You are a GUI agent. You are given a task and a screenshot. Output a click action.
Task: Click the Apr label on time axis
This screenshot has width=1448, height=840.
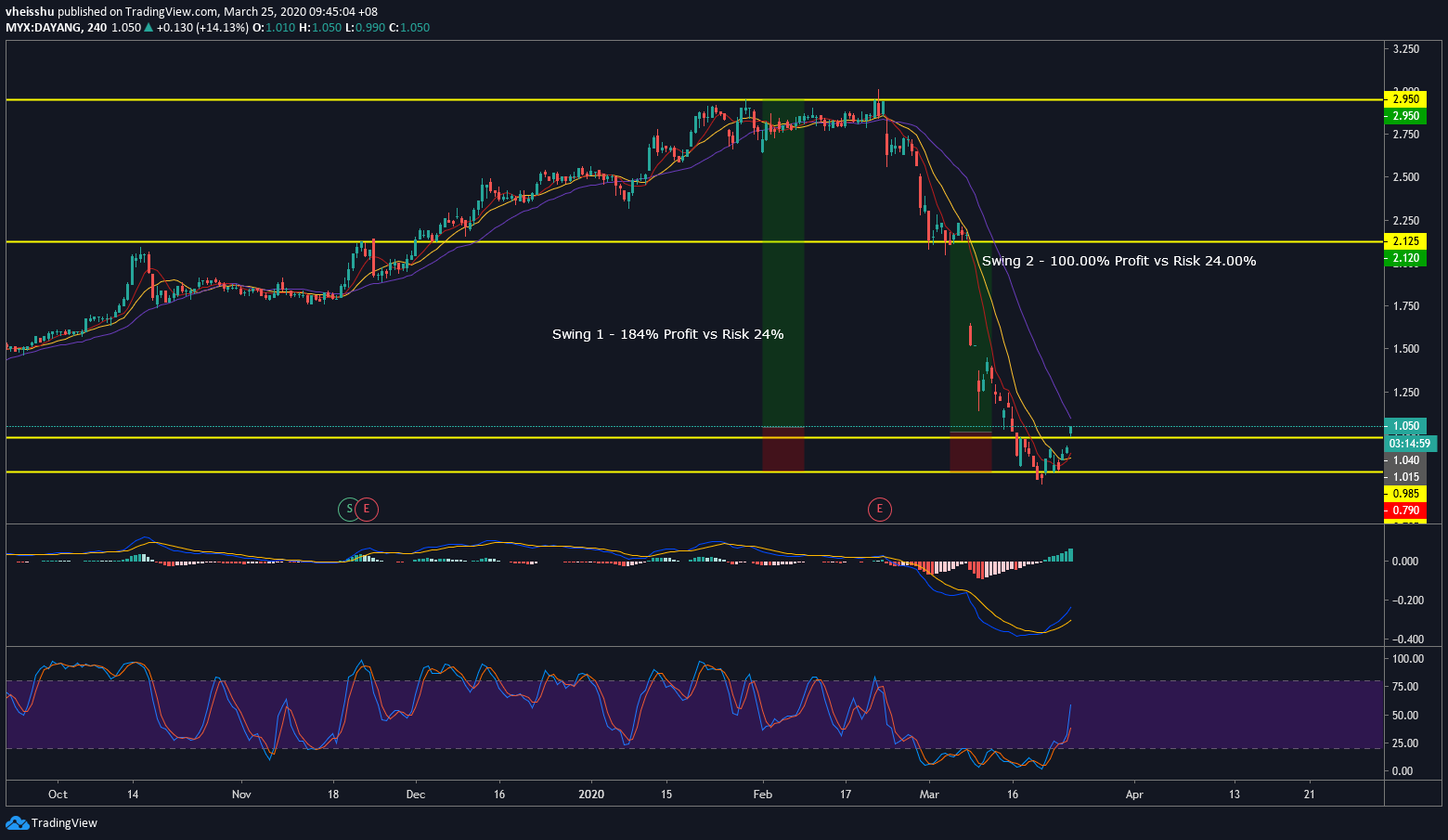(x=1134, y=795)
